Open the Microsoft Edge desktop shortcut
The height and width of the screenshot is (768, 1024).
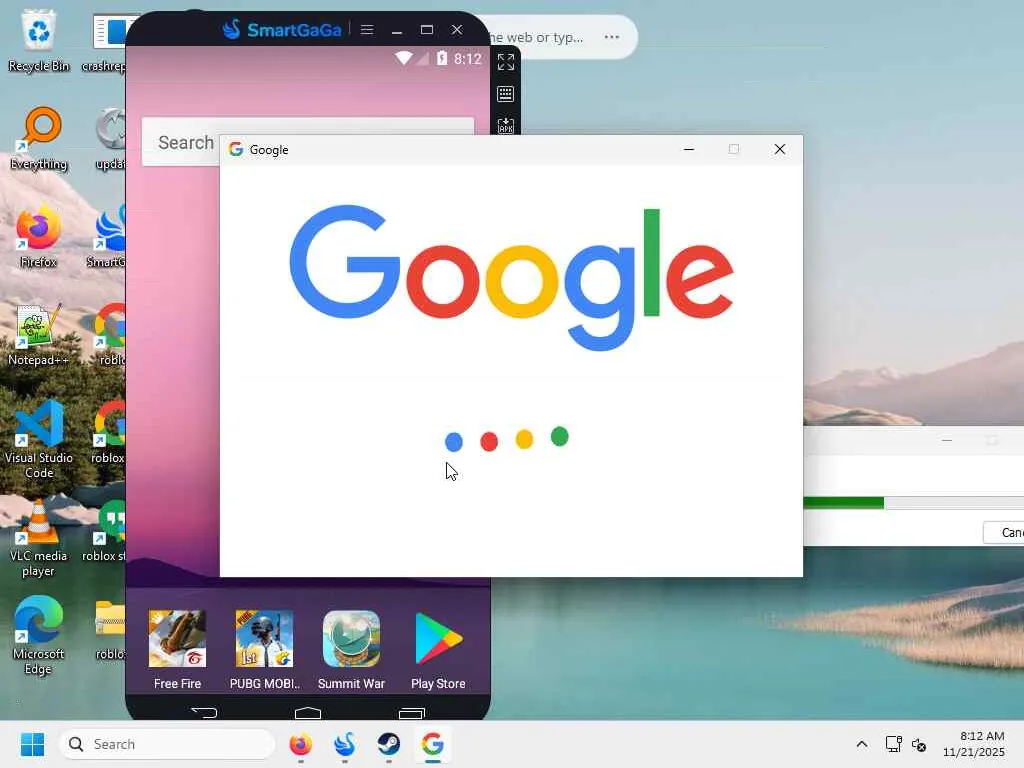[39, 635]
